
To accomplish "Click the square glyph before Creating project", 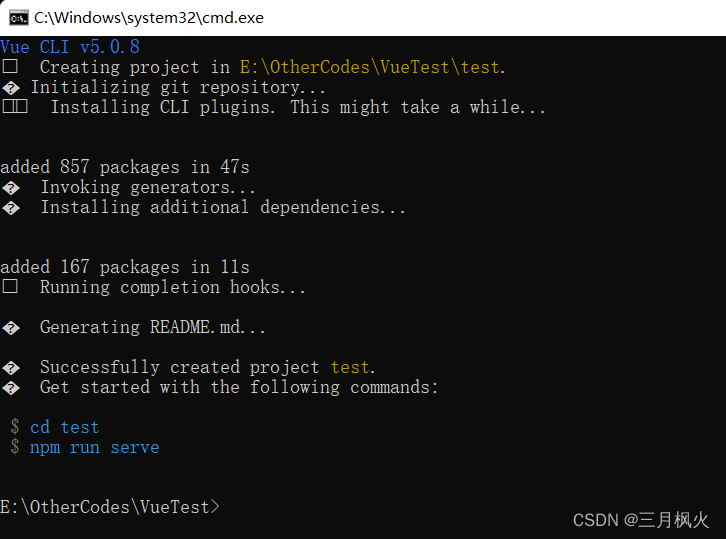I will pyautogui.click(x=10, y=67).
